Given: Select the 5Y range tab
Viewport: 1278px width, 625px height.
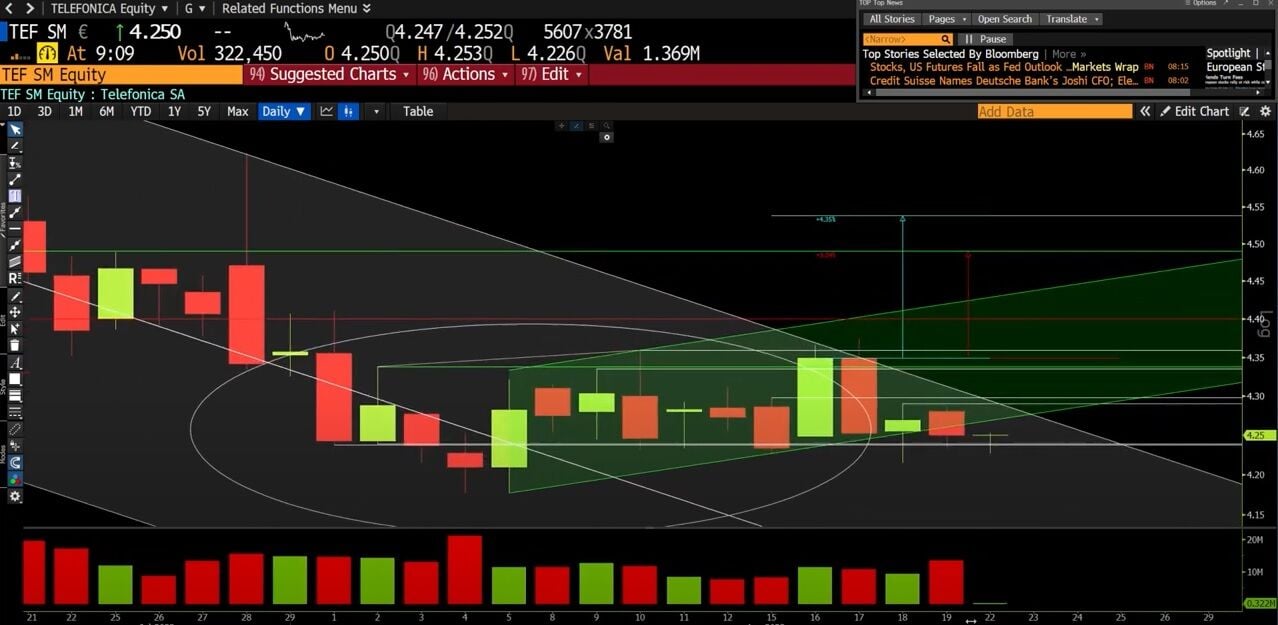Looking at the screenshot, I should click(x=204, y=111).
